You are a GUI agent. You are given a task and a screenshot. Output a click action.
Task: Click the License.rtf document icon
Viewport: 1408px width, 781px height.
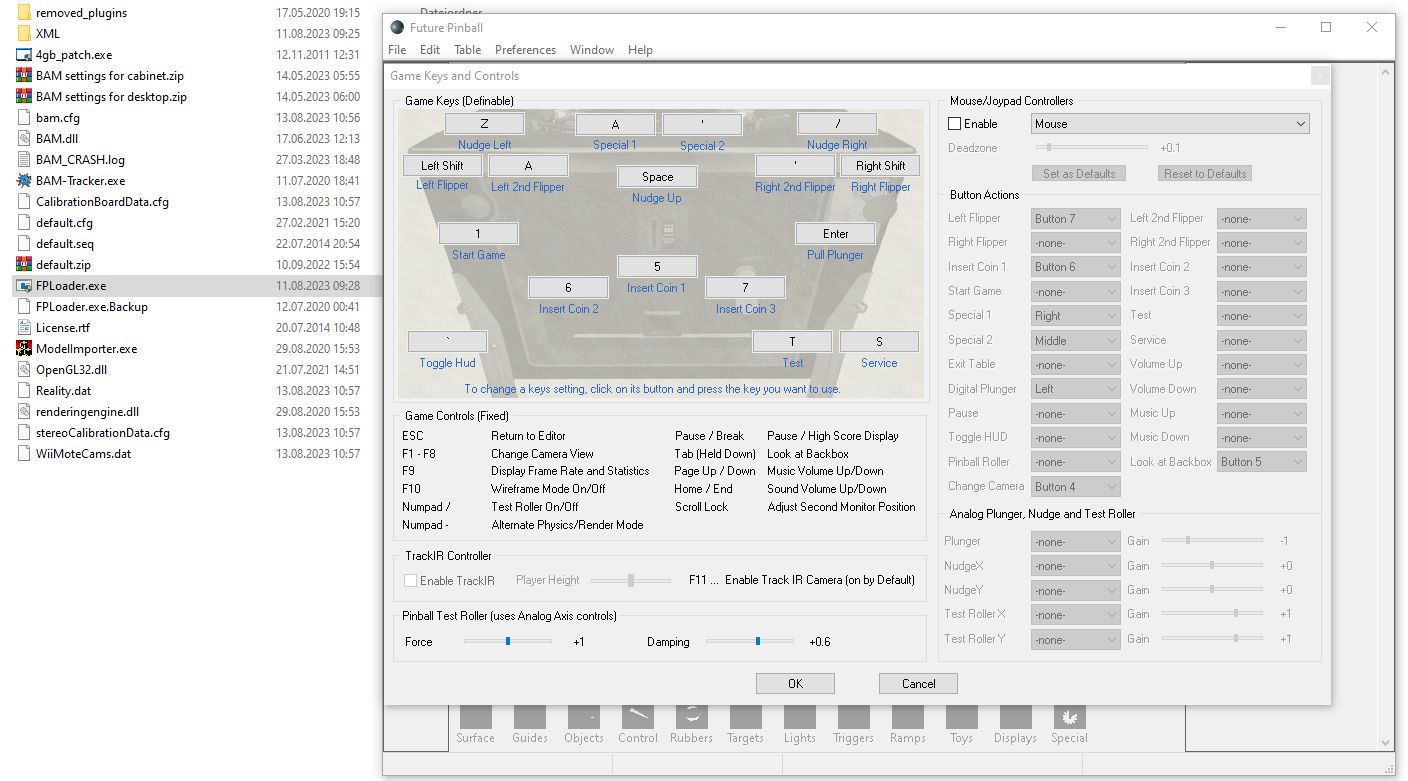[x=25, y=328]
